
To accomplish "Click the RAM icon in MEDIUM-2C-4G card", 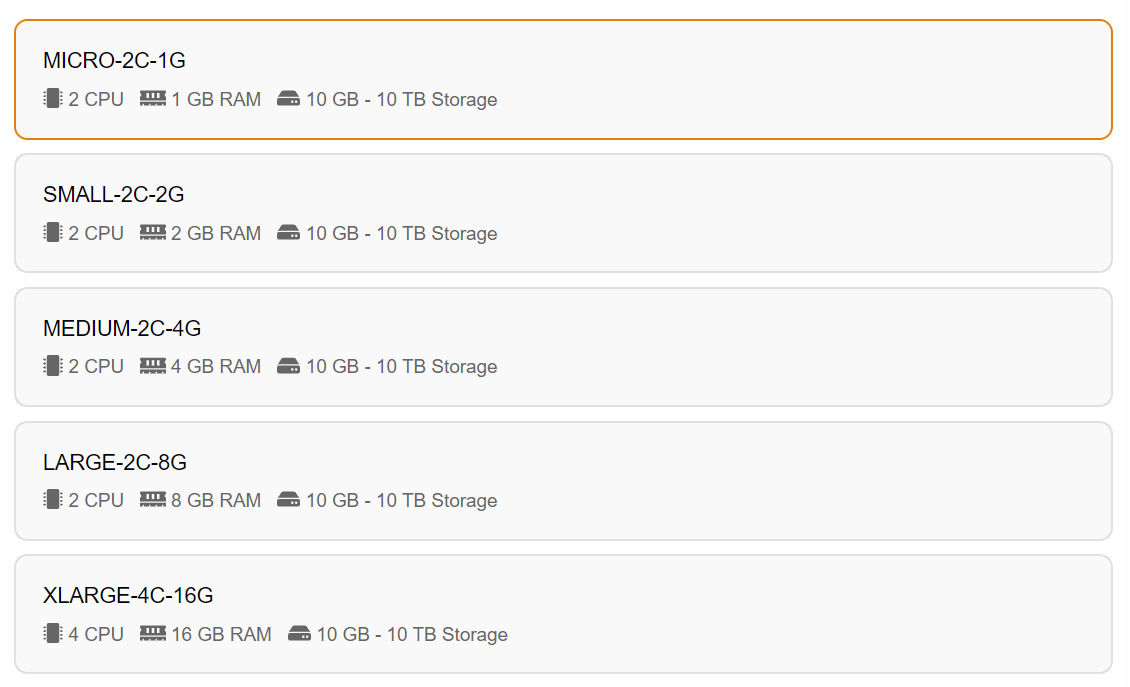I will pyautogui.click(x=153, y=366).
